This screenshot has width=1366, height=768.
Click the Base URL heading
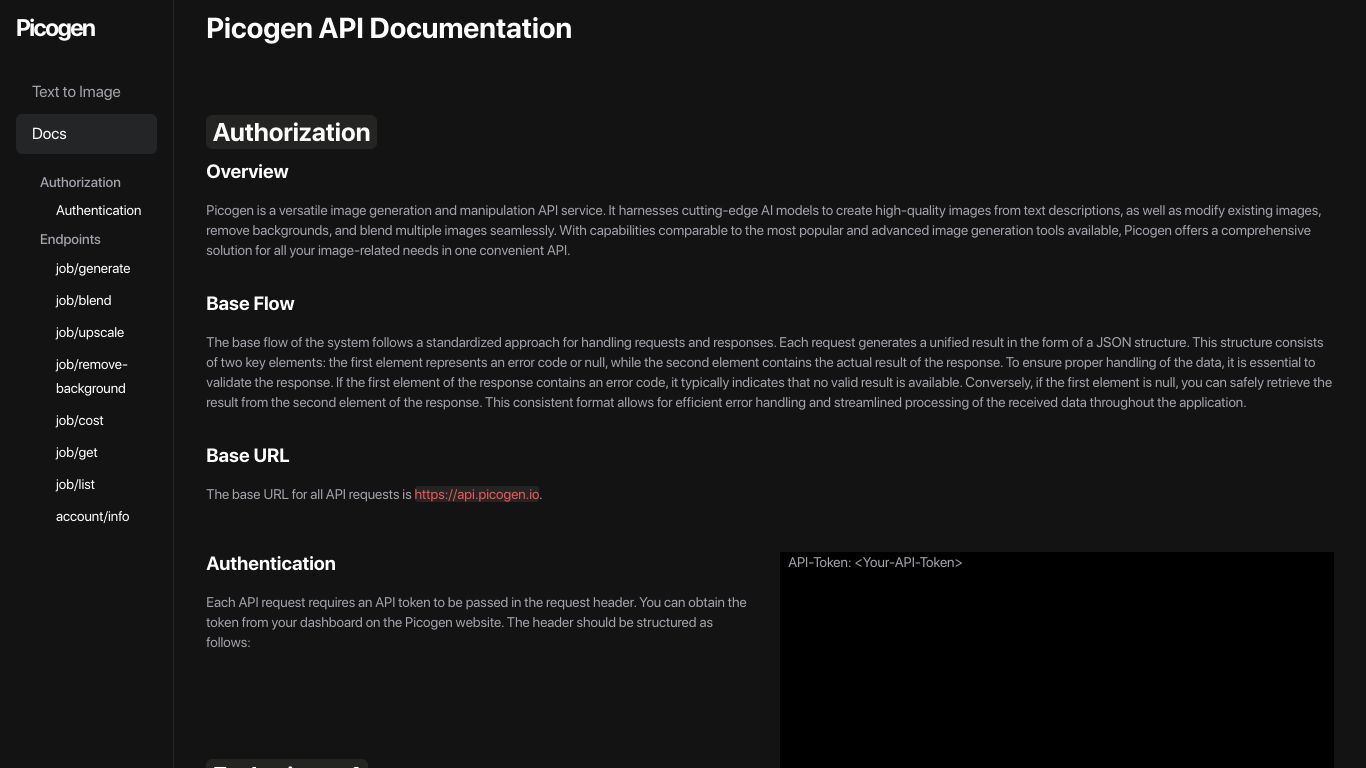pyautogui.click(x=248, y=456)
